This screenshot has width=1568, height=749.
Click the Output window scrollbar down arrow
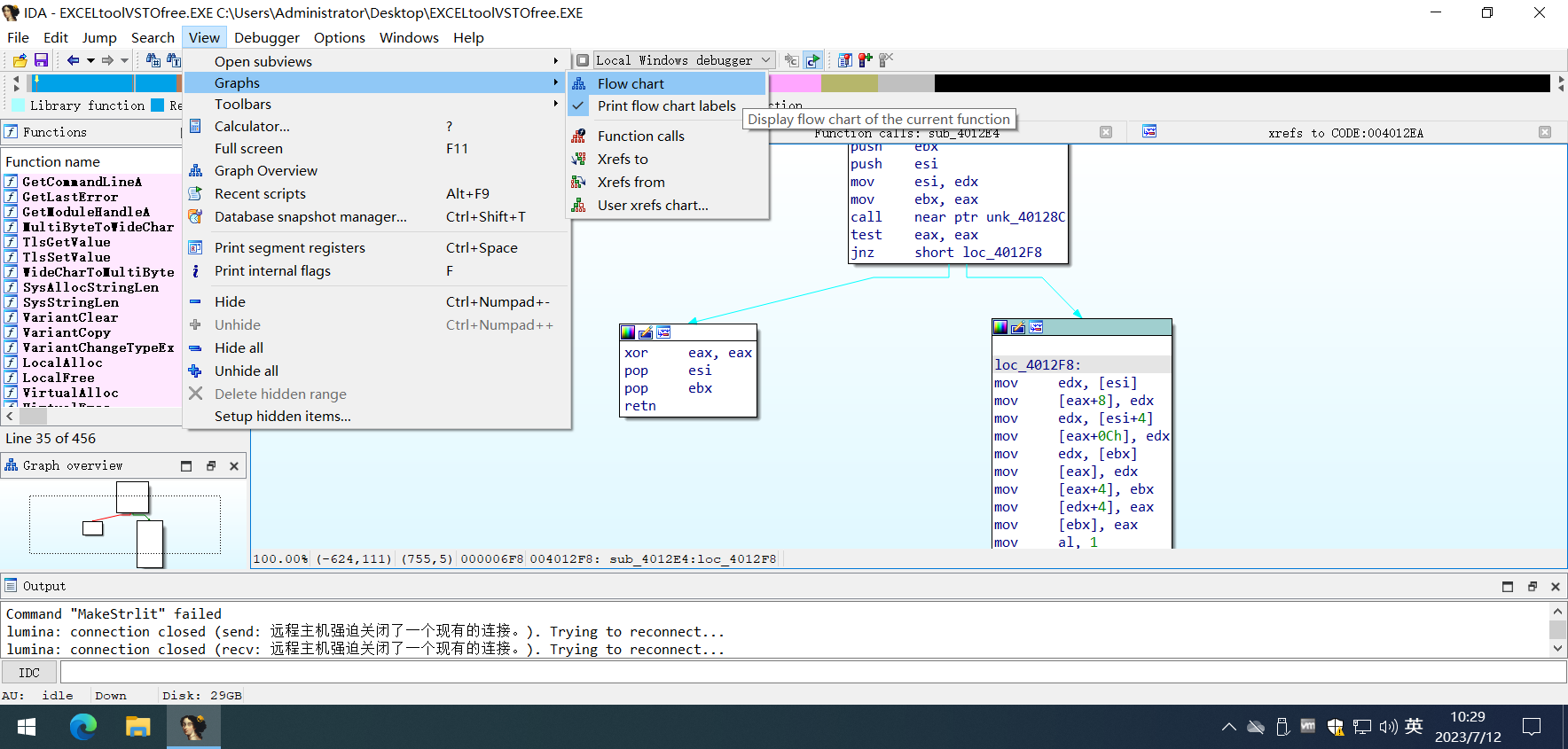click(1557, 648)
